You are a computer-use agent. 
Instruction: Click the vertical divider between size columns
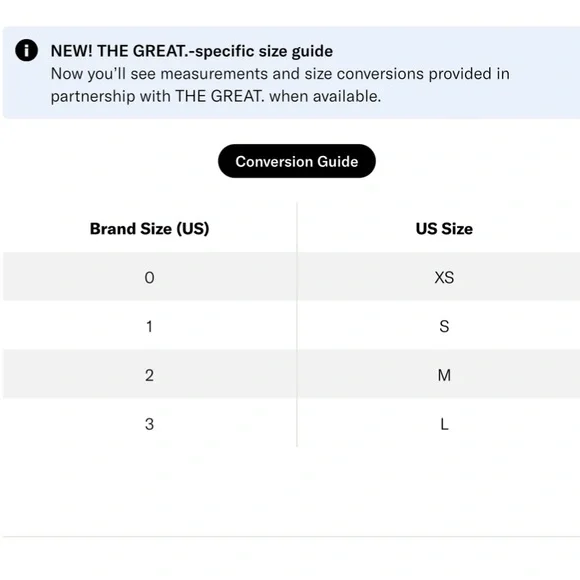[297, 325]
